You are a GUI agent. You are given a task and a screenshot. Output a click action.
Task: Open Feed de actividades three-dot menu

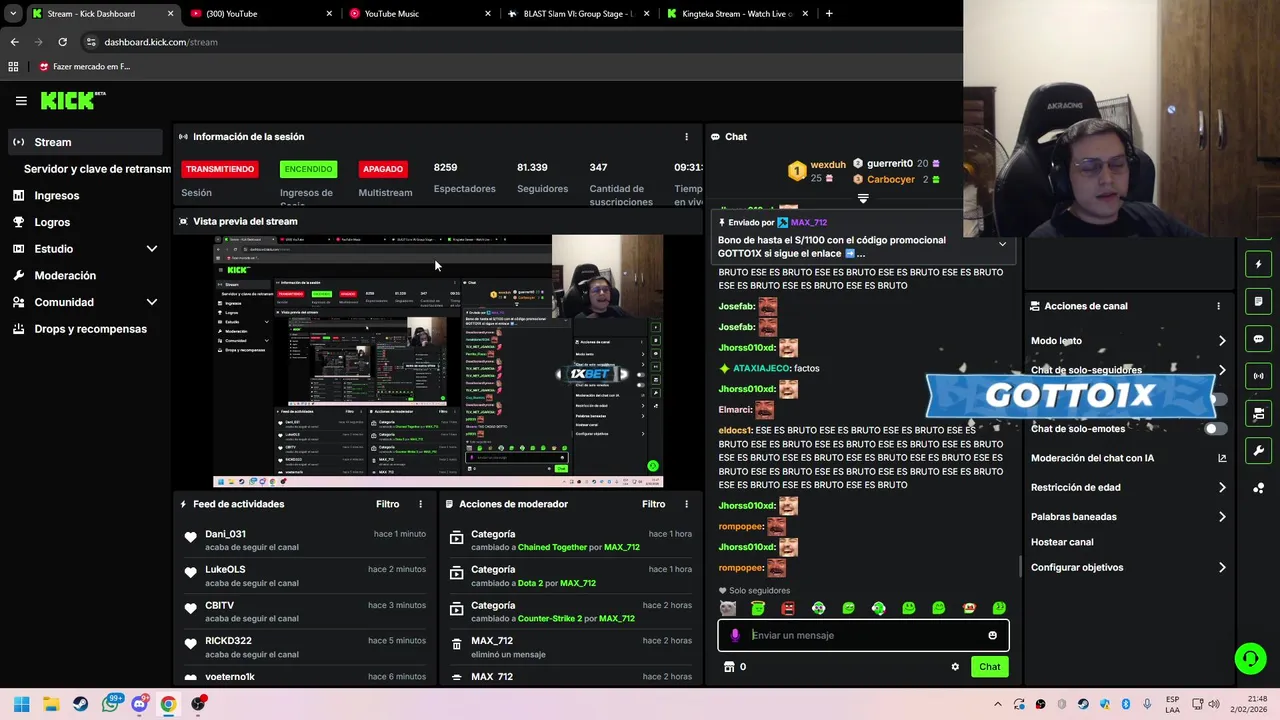pyautogui.click(x=420, y=504)
